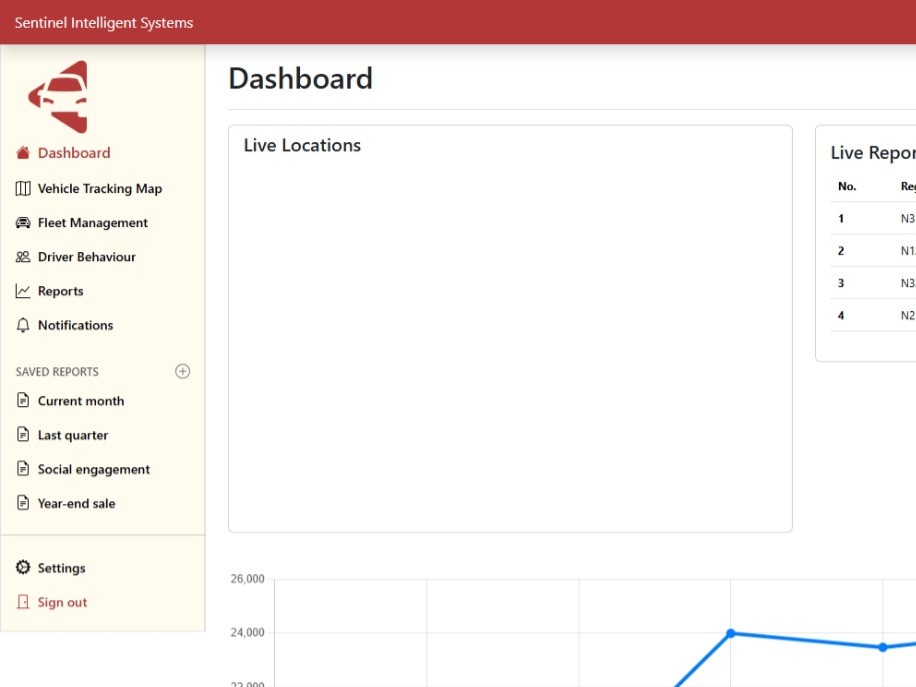Click the Fleet Management car icon
916x687 pixels.
click(23, 223)
